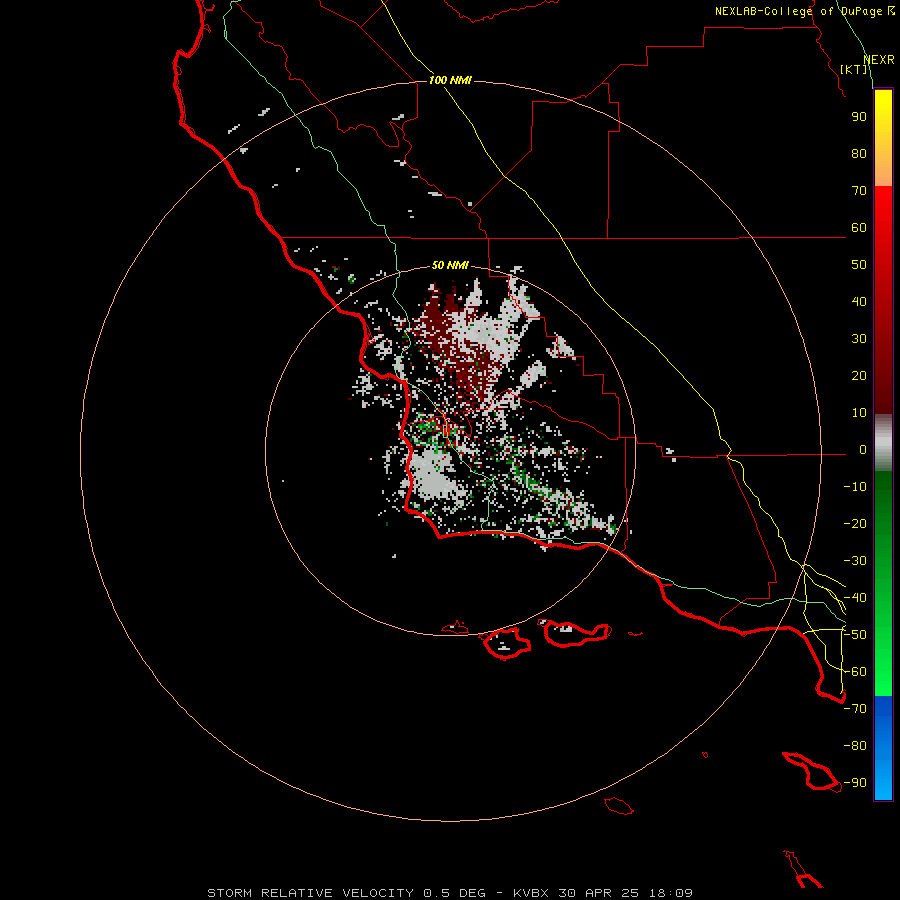Click the -30 value on the color scale
Screen dimensions: 900x900
point(855,561)
